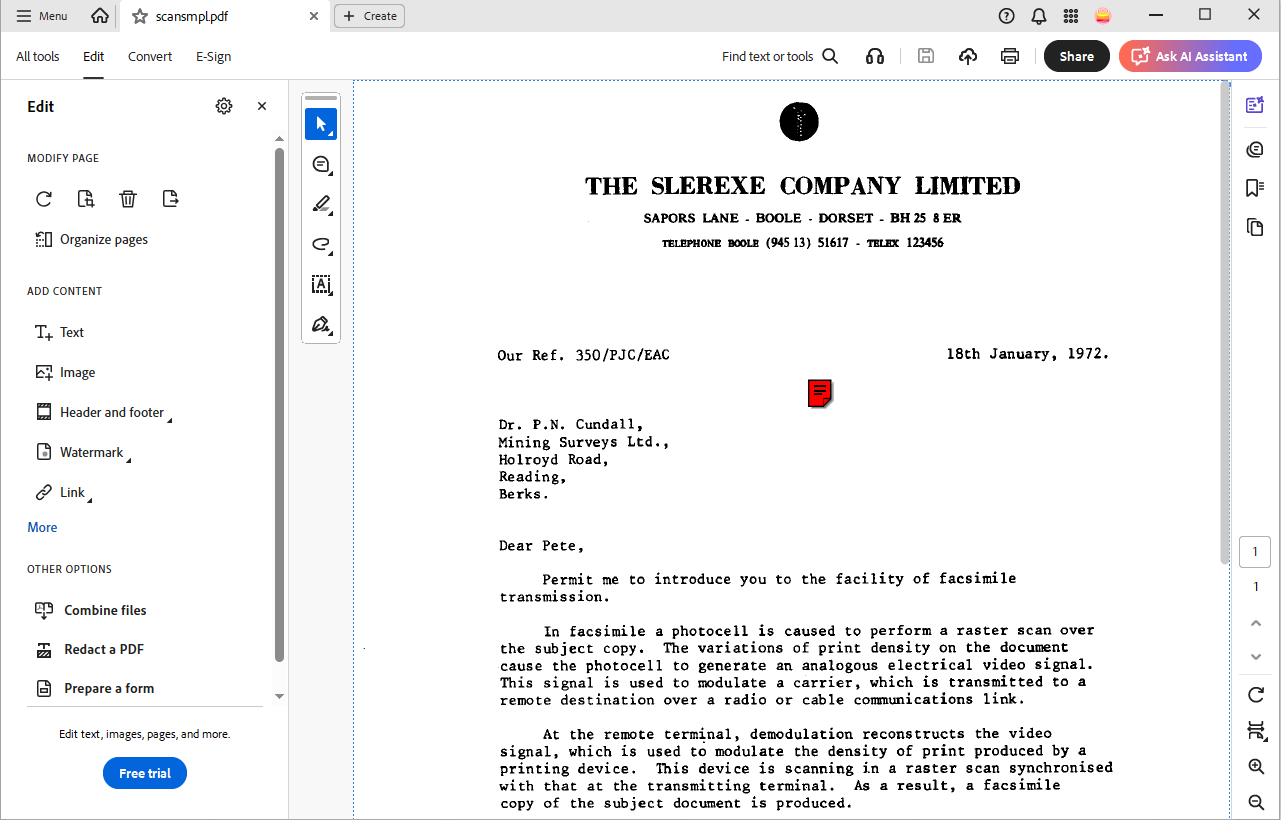Click the rotate page icon

[x=44, y=199]
